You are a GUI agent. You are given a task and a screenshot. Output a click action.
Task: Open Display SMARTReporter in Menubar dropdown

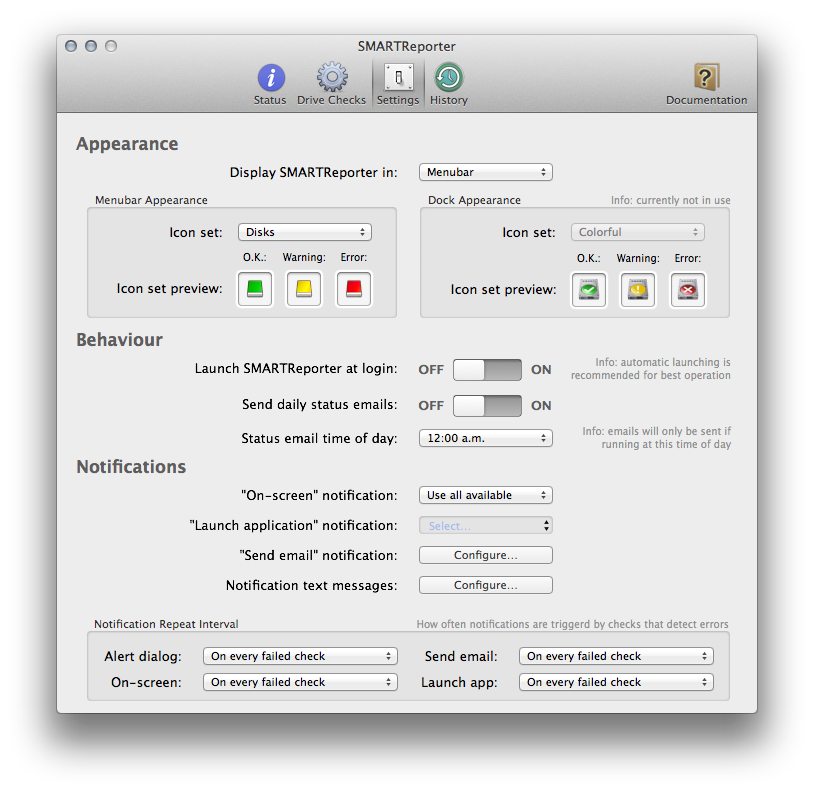(486, 172)
